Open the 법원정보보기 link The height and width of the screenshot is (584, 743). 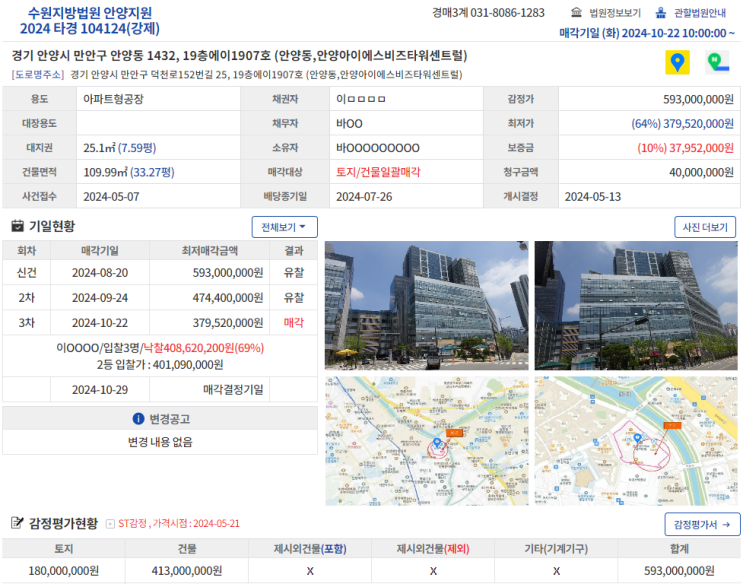[615, 13]
